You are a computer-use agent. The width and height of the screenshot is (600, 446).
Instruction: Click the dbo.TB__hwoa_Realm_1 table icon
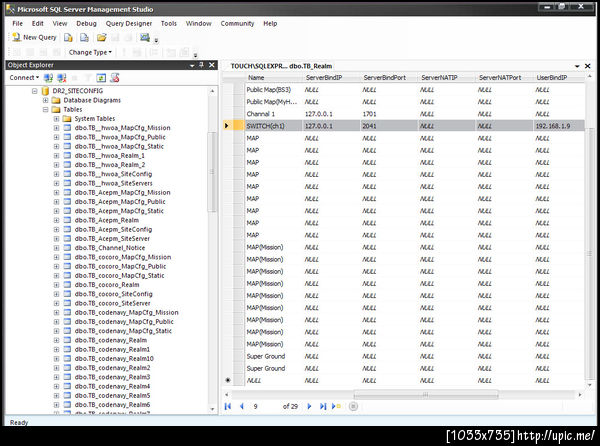pyautogui.click(x=67, y=156)
